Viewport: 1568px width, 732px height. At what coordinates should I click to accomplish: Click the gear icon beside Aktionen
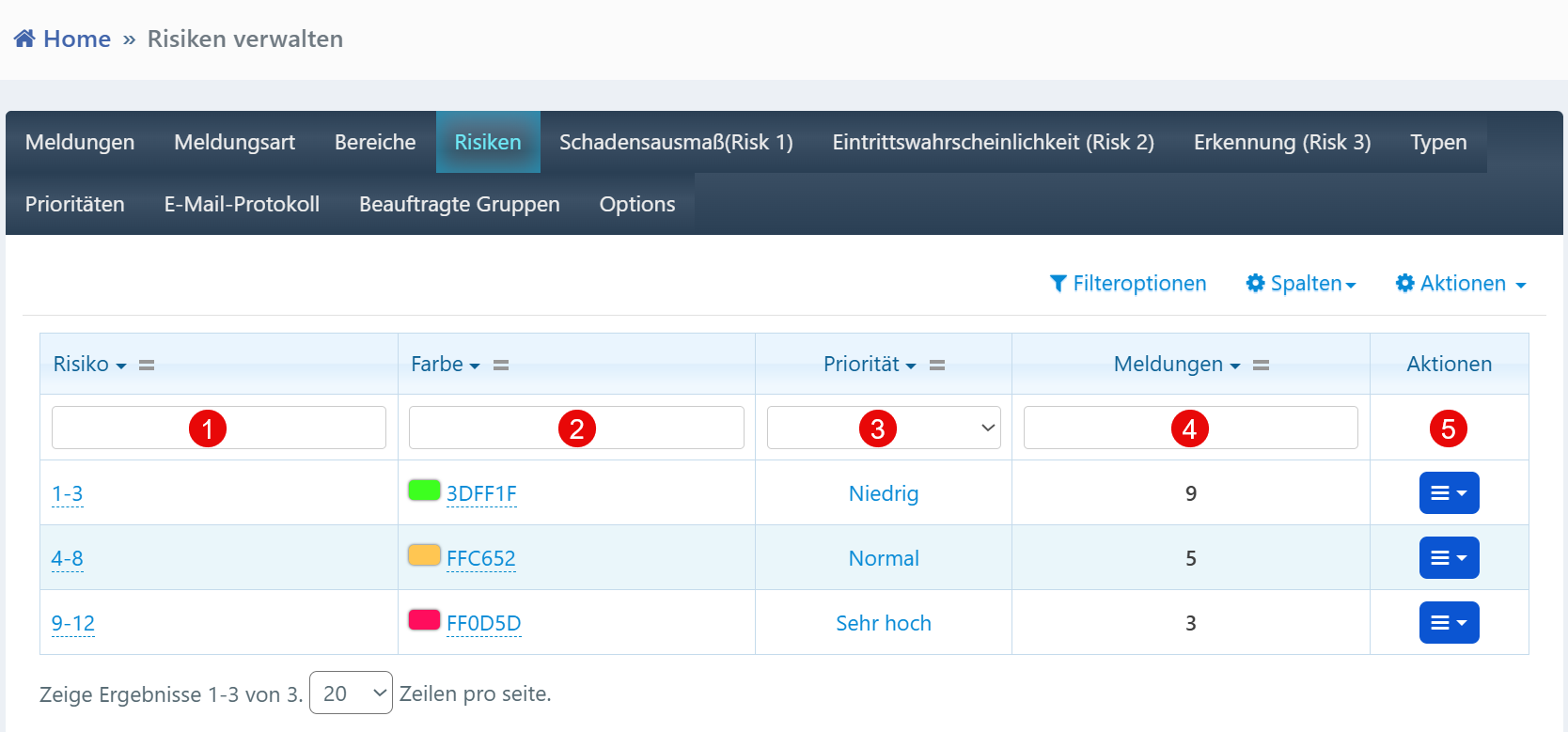[x=1404, y=283]
